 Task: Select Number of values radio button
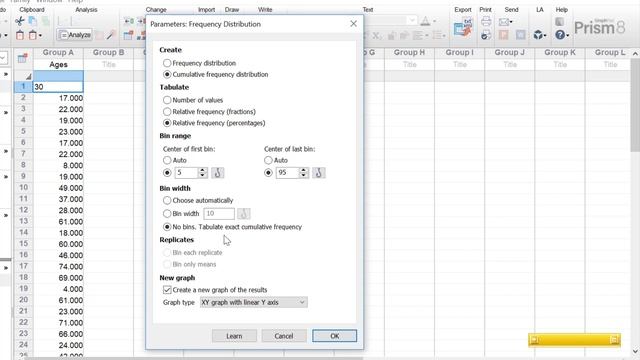pyautogui.click(x=167, y=100)
